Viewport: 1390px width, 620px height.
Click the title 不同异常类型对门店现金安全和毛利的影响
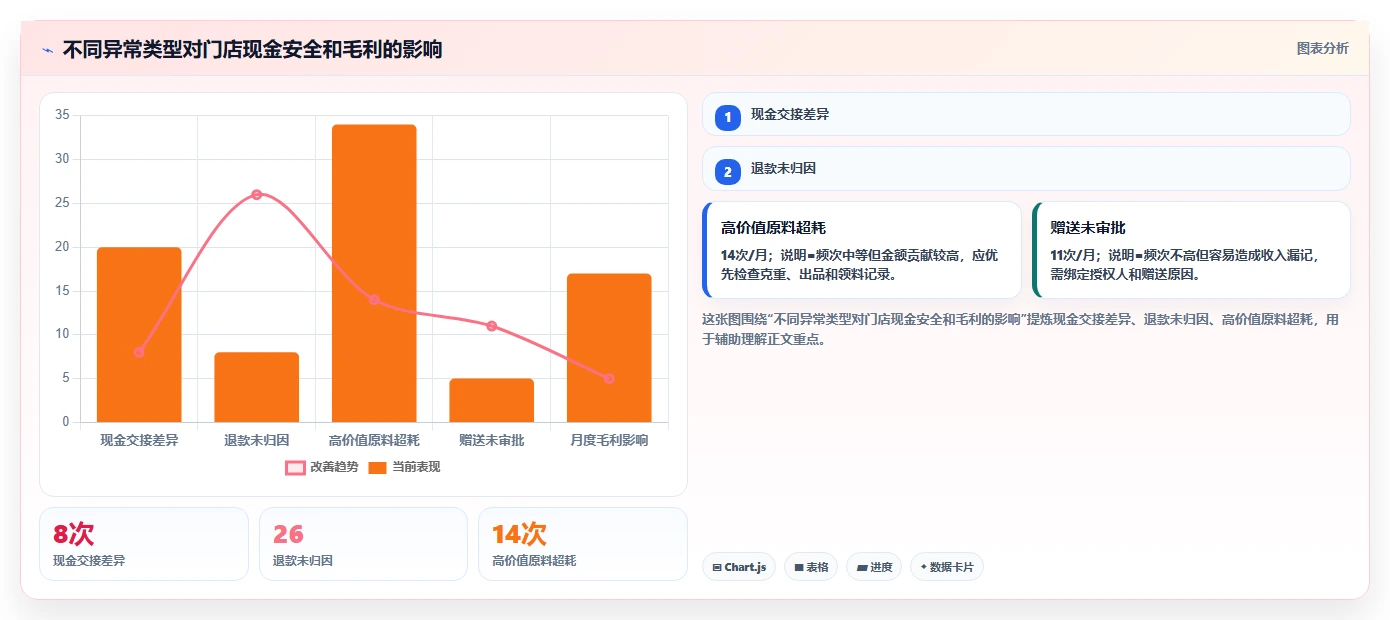click(252, 49)
